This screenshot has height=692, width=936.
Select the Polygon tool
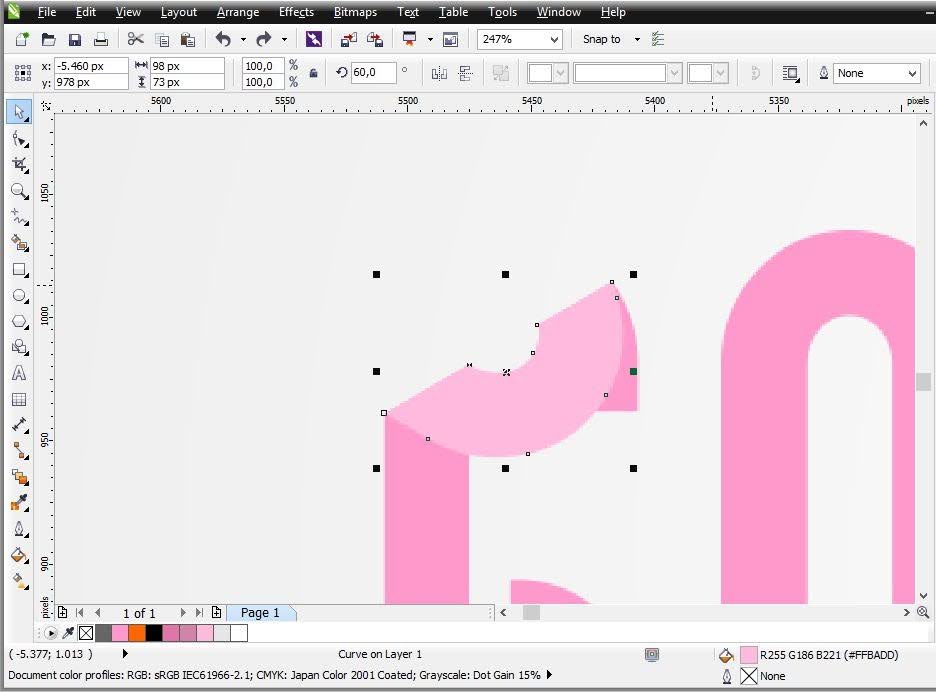click(20, 322)
